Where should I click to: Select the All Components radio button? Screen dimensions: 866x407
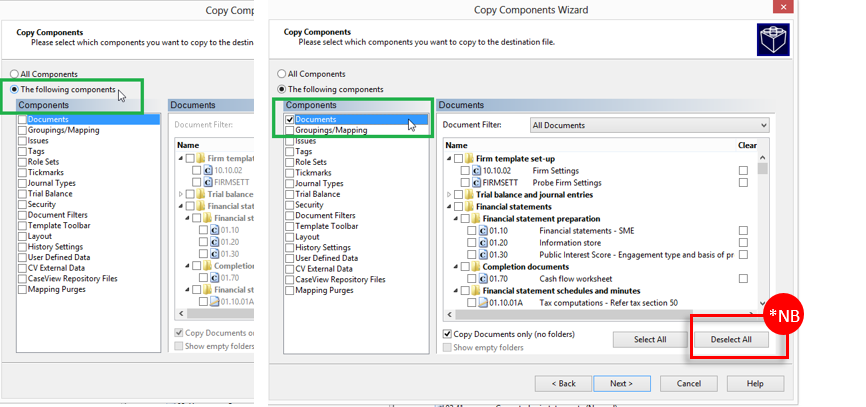tap(282, 74)
